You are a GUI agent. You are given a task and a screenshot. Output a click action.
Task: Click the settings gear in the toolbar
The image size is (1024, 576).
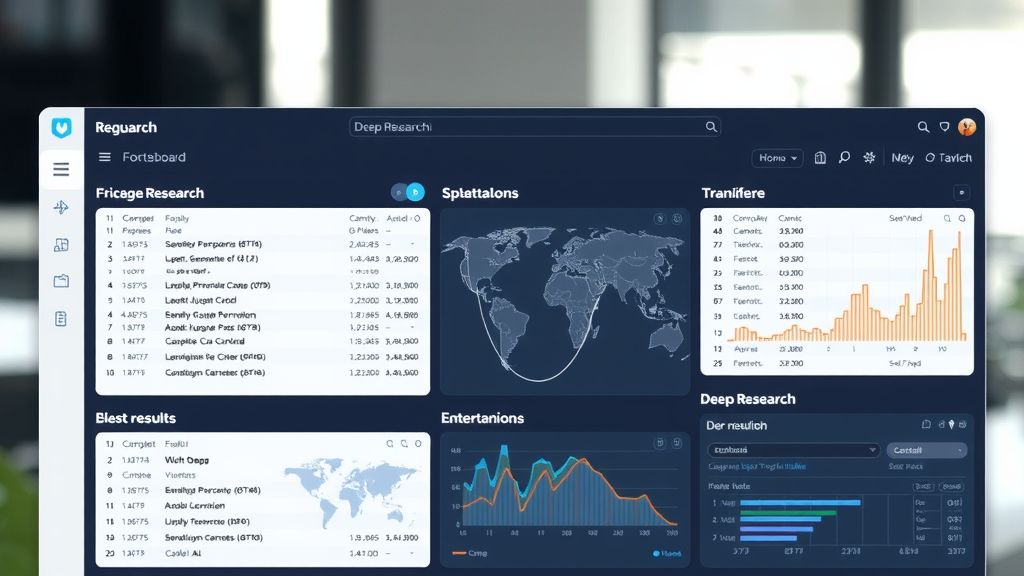coord(869,158)
